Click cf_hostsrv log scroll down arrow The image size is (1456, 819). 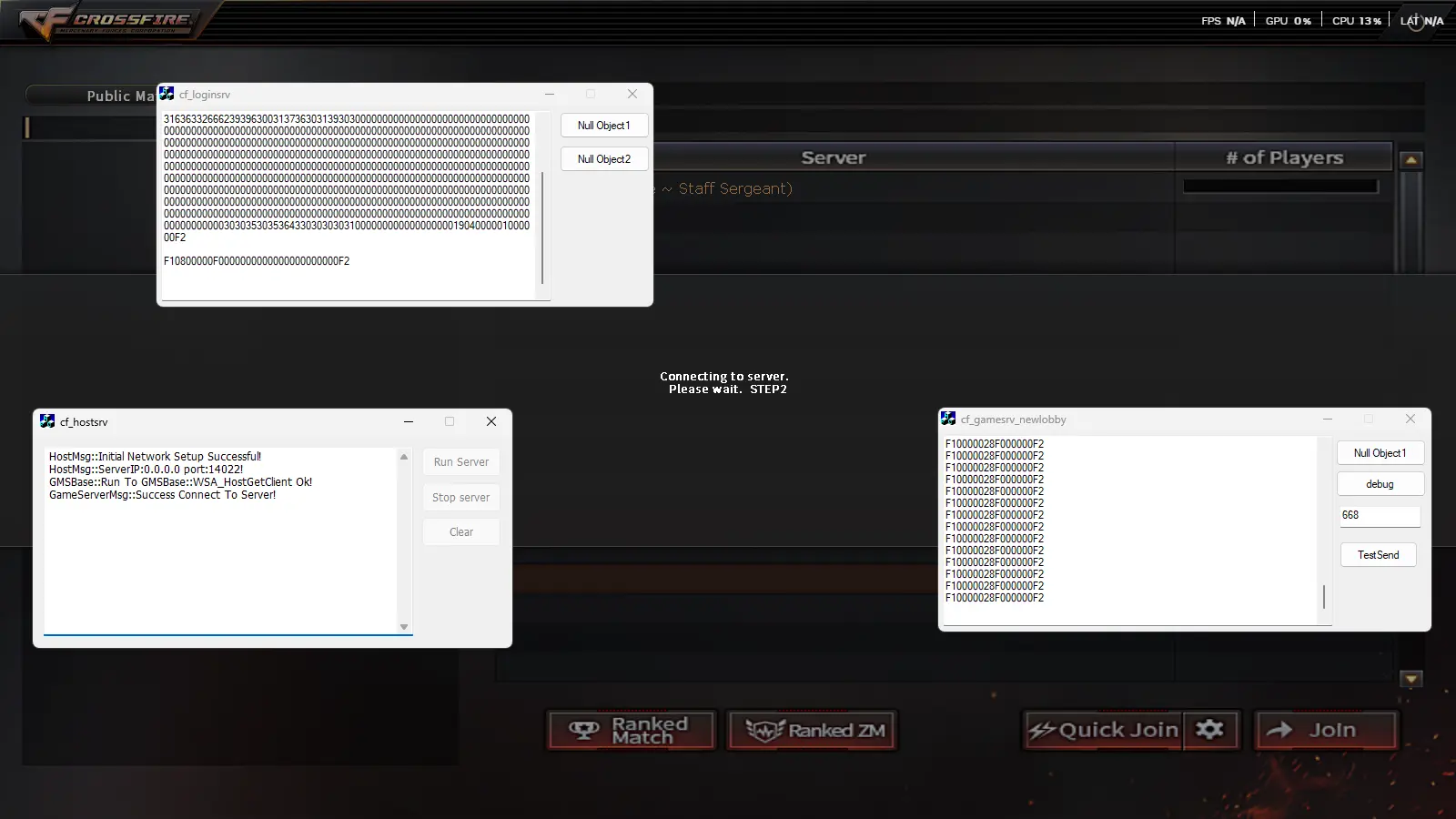click(404, 627)
